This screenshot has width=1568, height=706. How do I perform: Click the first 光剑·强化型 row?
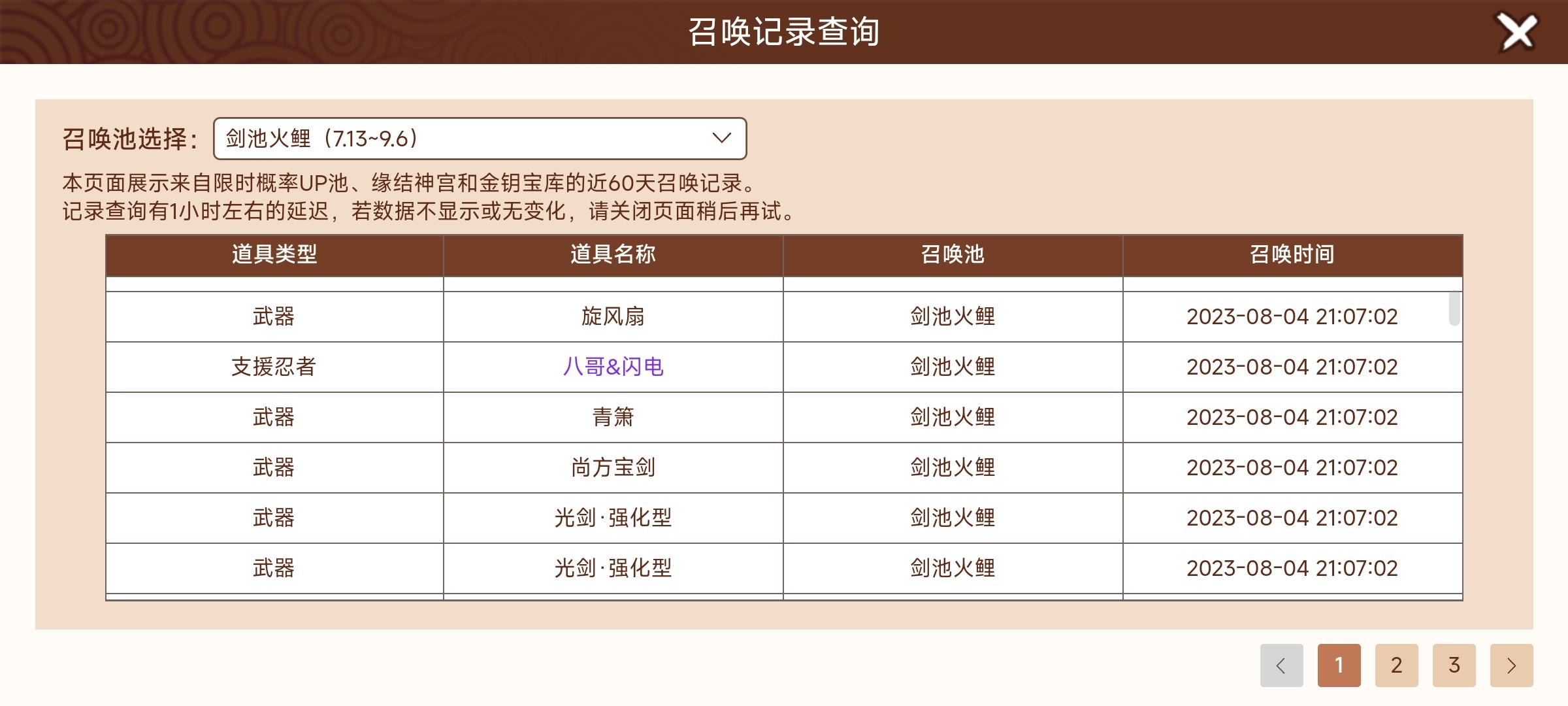pos(613,518)
